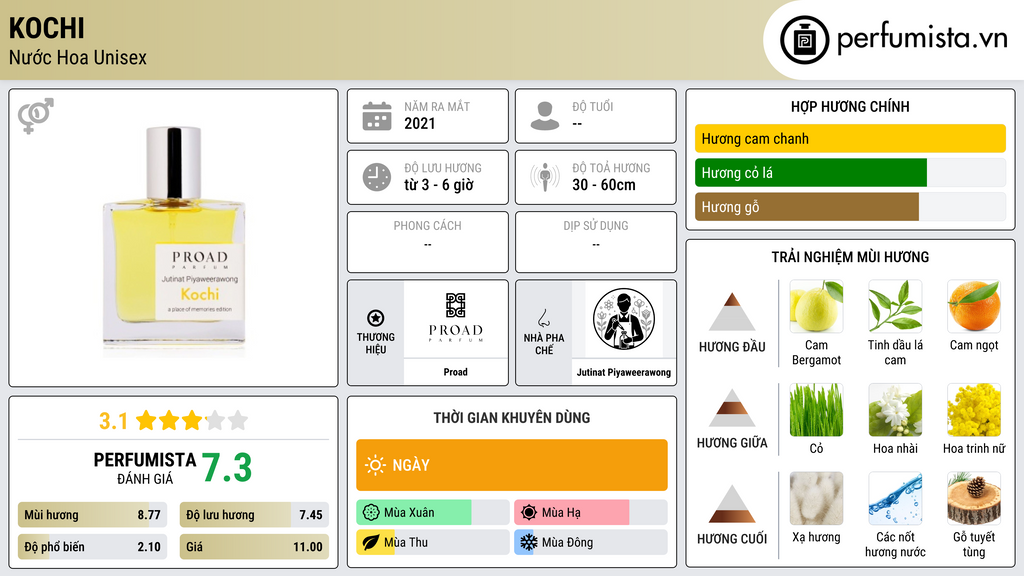Screen dimensions: 1024x576
Task: Click the Hương cỏ lá green accord bar
Action: tap(850, 172)
